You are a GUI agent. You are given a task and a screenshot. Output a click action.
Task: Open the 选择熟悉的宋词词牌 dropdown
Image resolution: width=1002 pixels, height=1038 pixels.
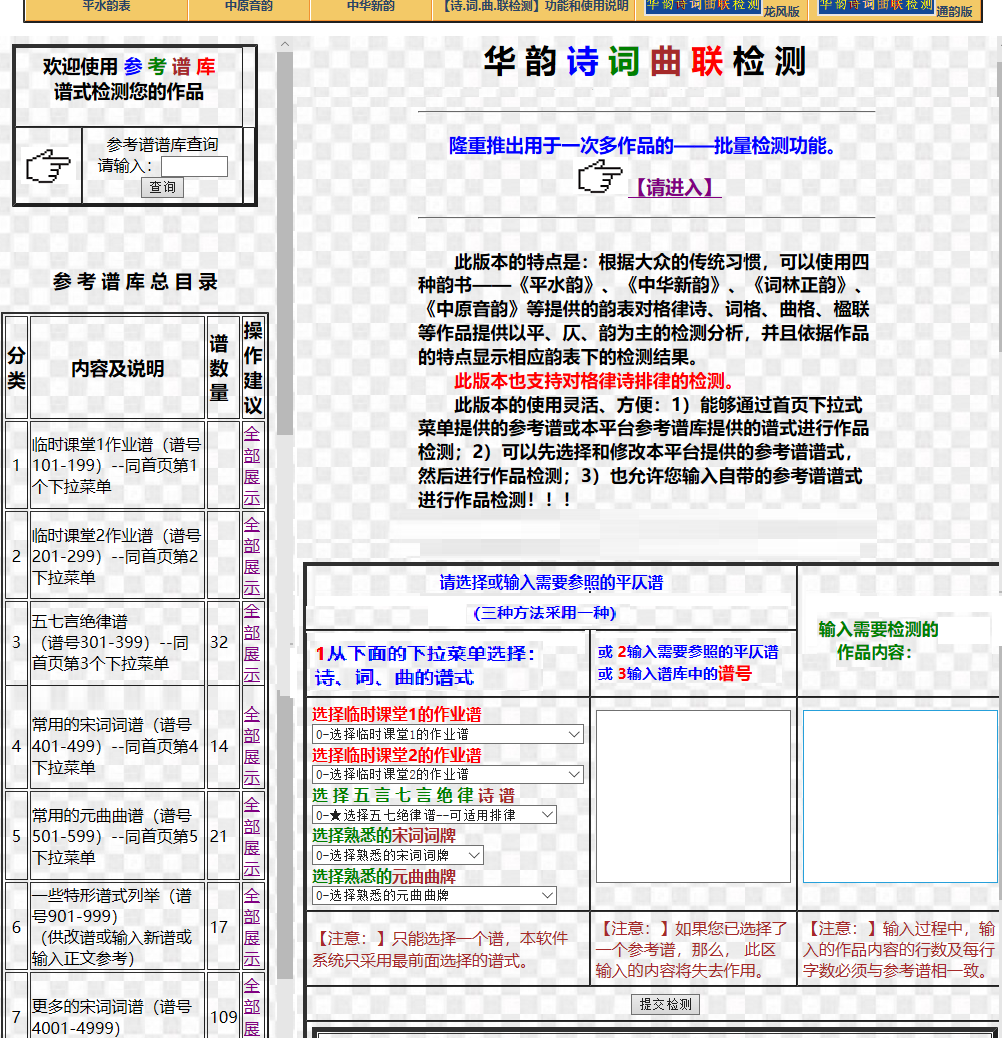[397, 855]
